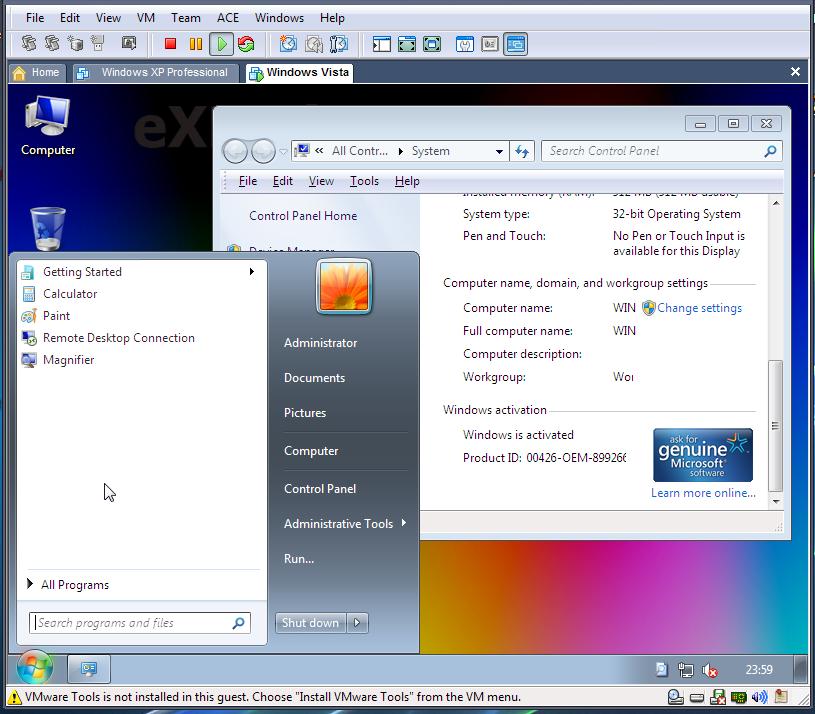Open the VM menu
The width and height of the screenshot is (815, 714).
[x=146, y=18]
